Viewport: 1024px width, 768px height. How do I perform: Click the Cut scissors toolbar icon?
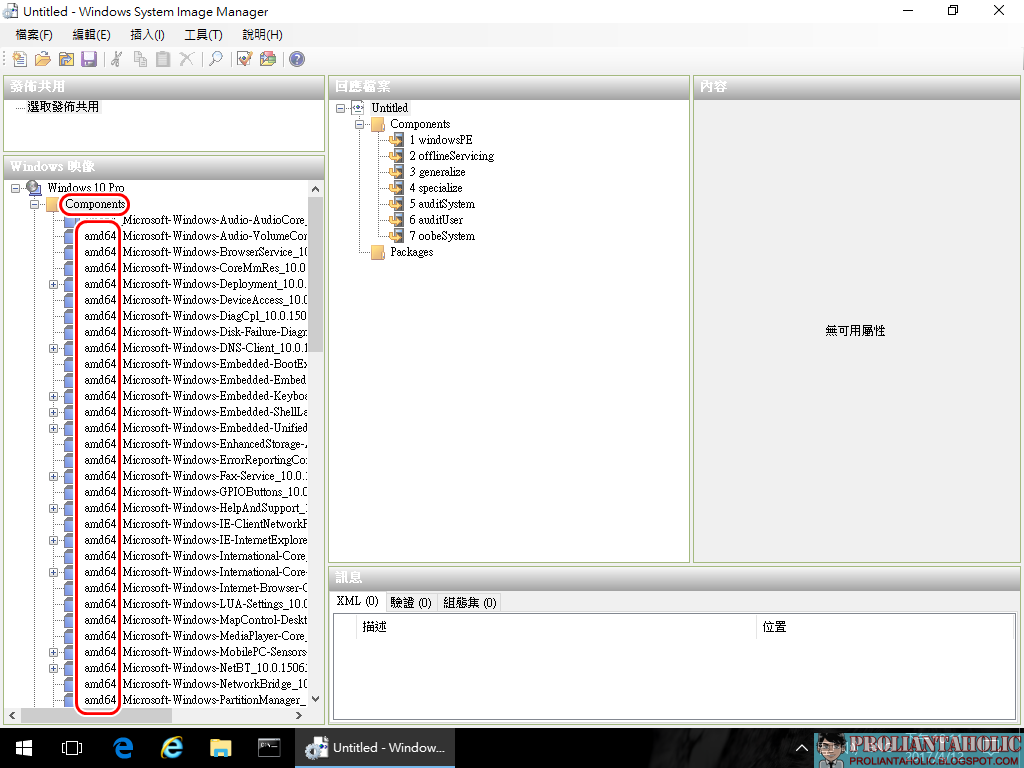pyautogui.click(x=117, y=59)
